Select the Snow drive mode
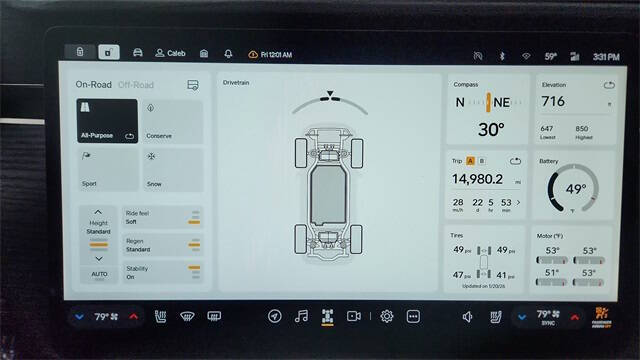Image resolution: width=640 pixels, height=360 pixels. coord(173,170)
